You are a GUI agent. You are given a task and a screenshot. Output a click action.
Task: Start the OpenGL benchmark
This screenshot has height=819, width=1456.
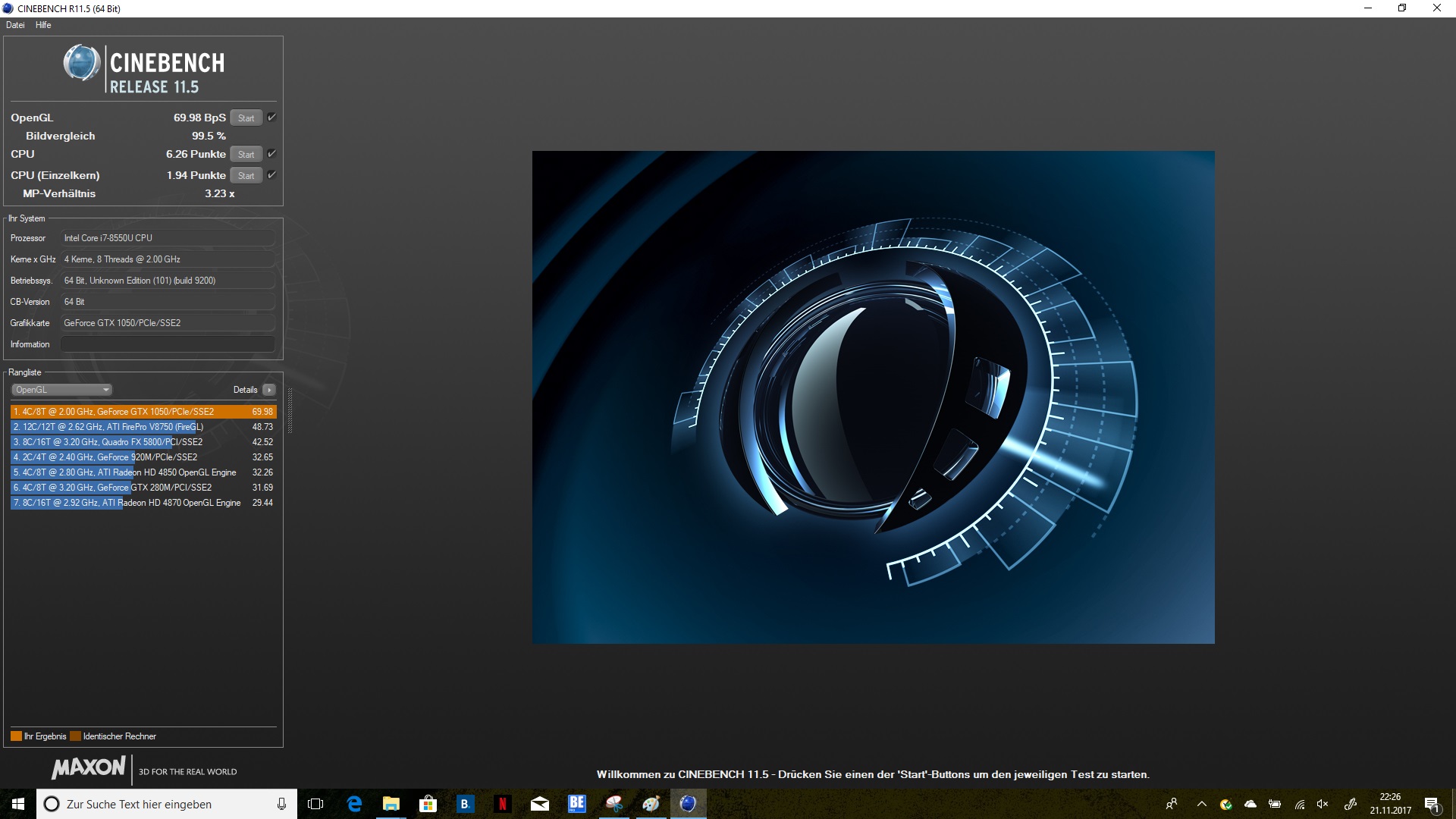[246, 118]
